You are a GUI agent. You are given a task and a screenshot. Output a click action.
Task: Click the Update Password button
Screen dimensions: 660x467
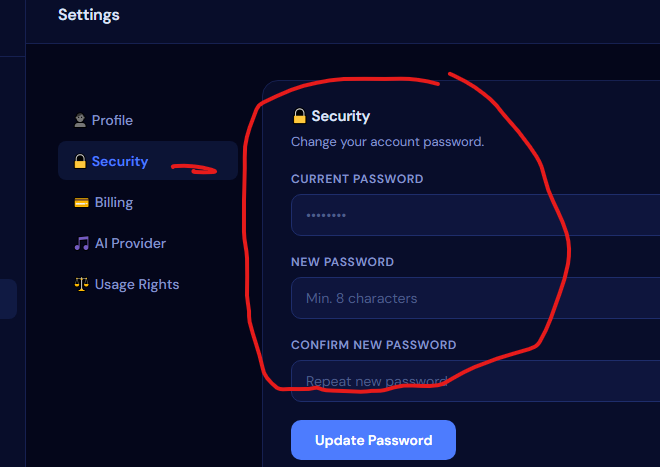[x=373, y=440]
